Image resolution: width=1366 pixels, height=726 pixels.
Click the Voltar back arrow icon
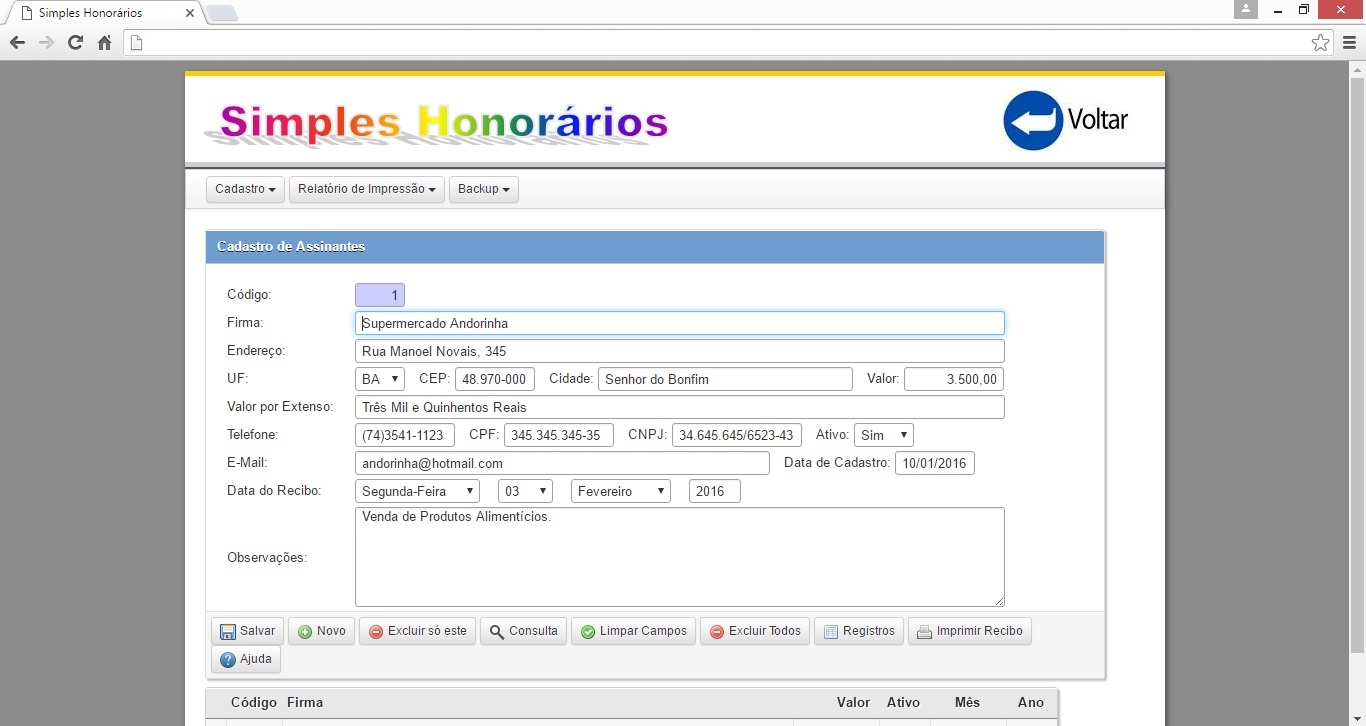pos(1032,121)
